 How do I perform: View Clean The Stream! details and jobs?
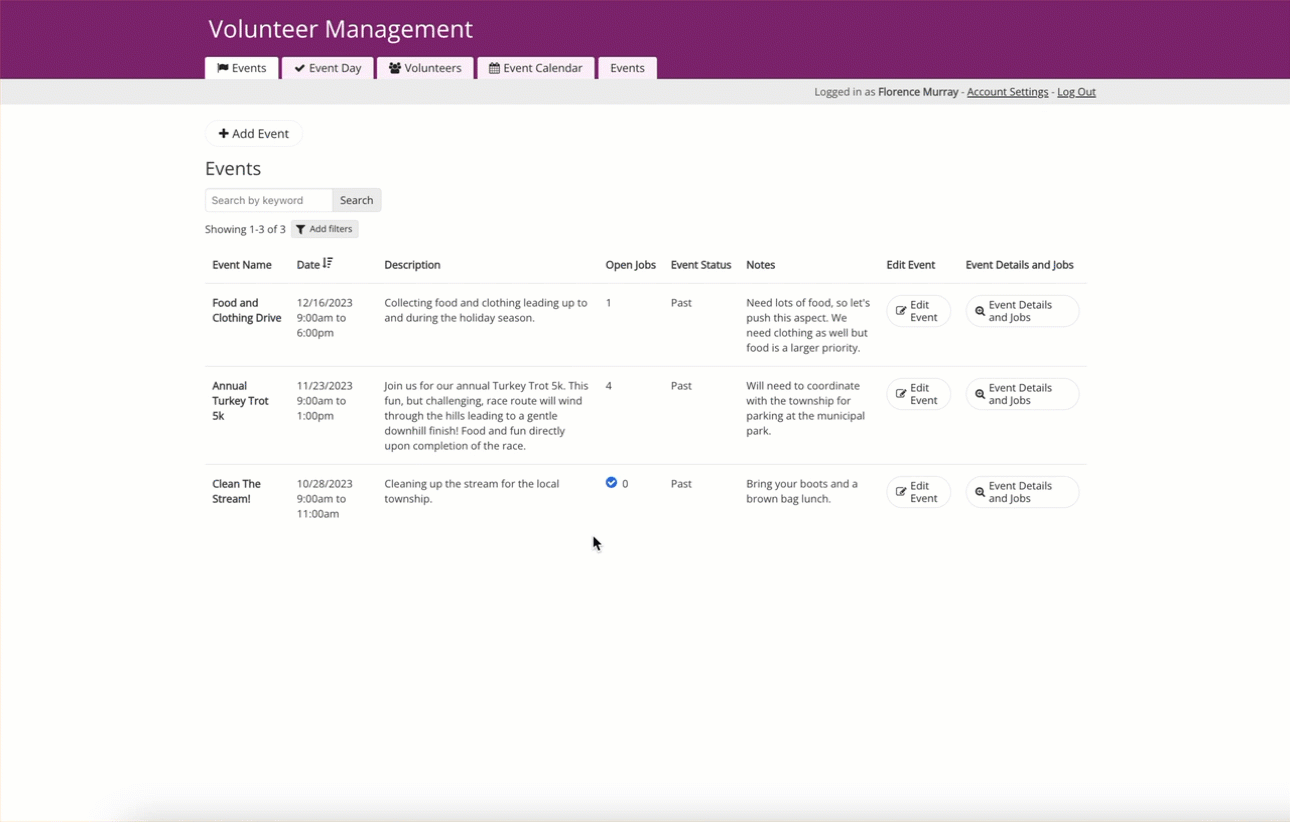[x=1021, y=492]
